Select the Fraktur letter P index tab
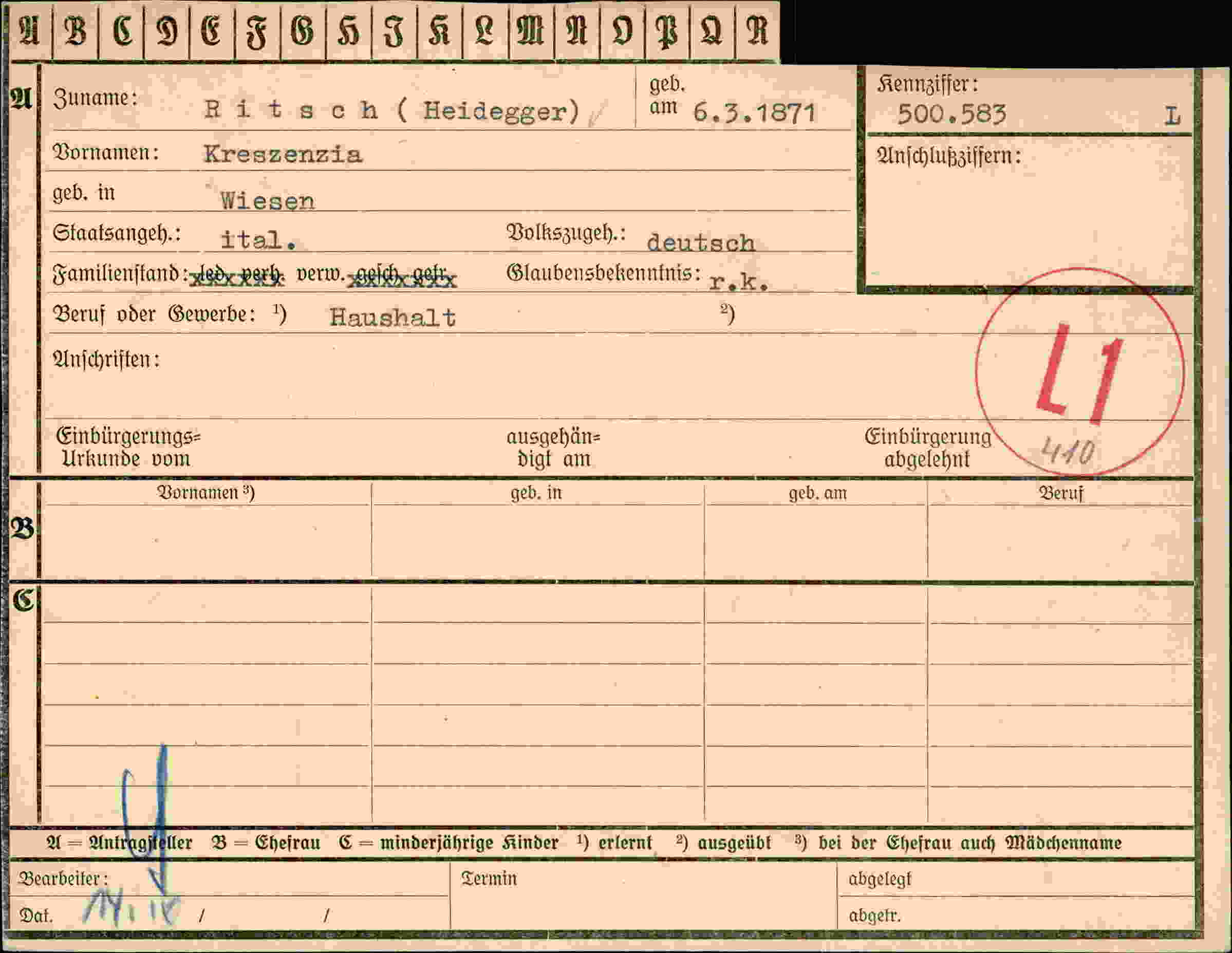Image resolution: width=1232 pixels, height=953 pixels. [x=667, y=30]
